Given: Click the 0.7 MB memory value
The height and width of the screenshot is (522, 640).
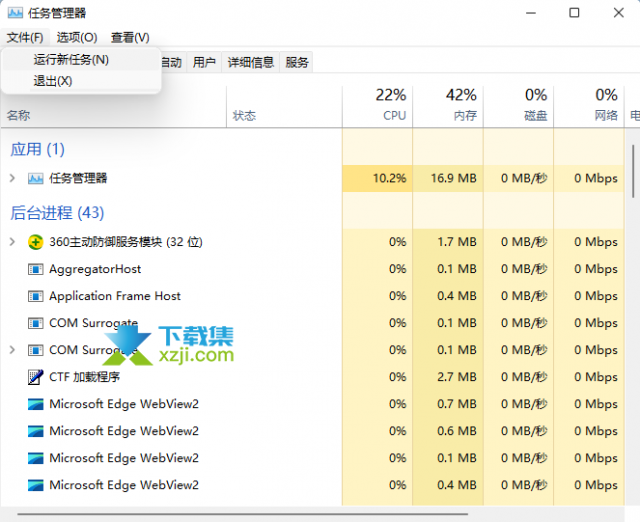Looking at the screenshot, I should (x=457, y=404).
